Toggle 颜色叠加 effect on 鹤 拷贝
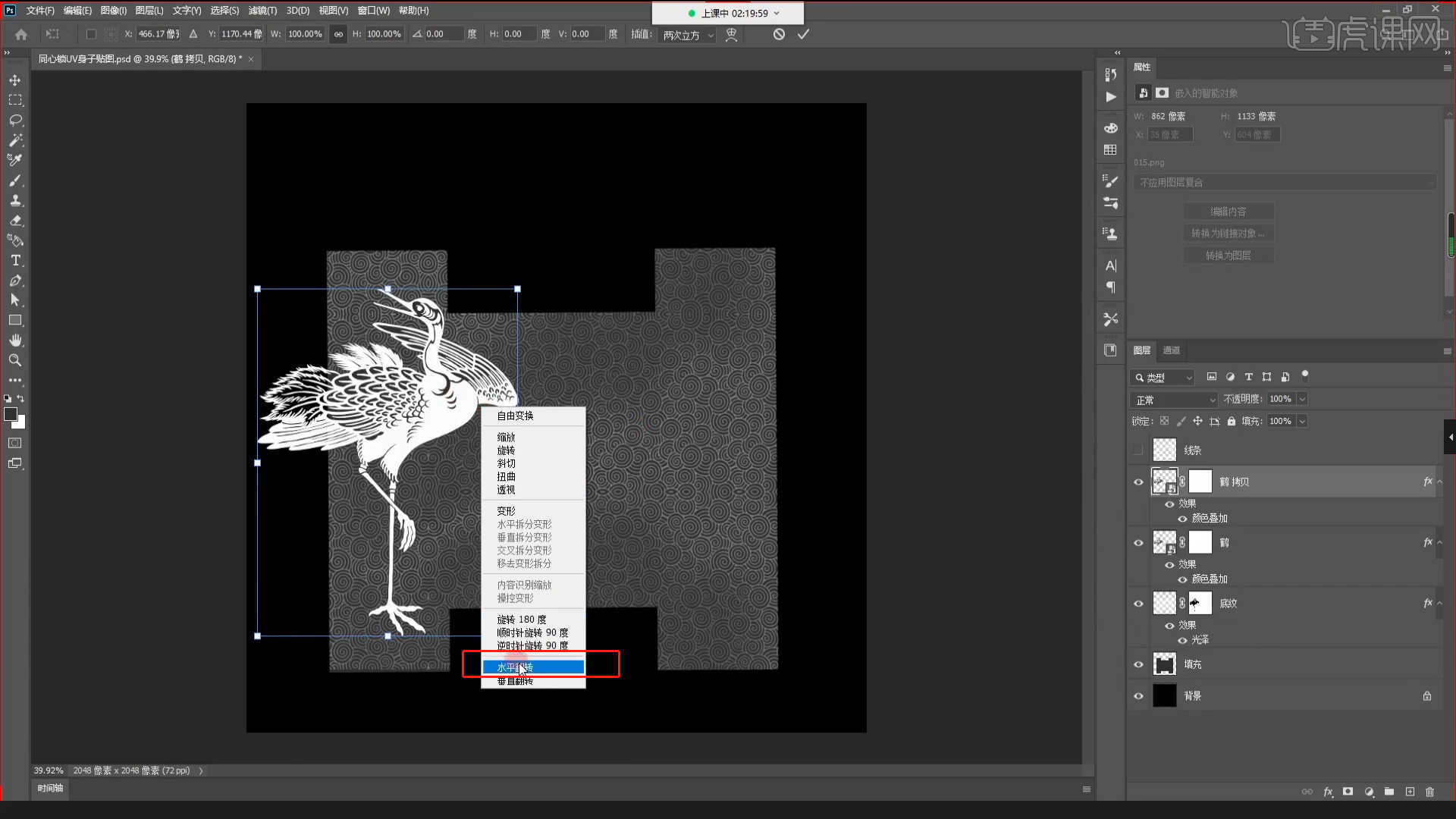1456x819 pixels. (1182, 519)
